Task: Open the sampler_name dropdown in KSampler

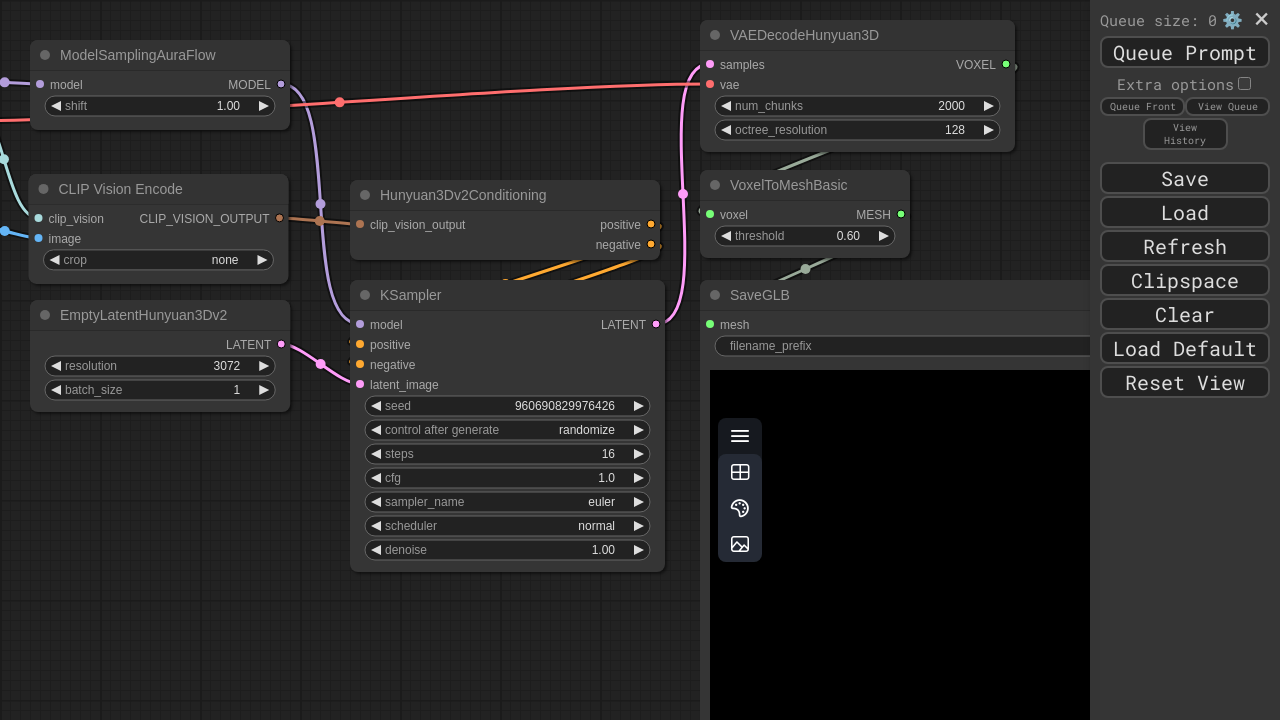Action: [507, 502]
